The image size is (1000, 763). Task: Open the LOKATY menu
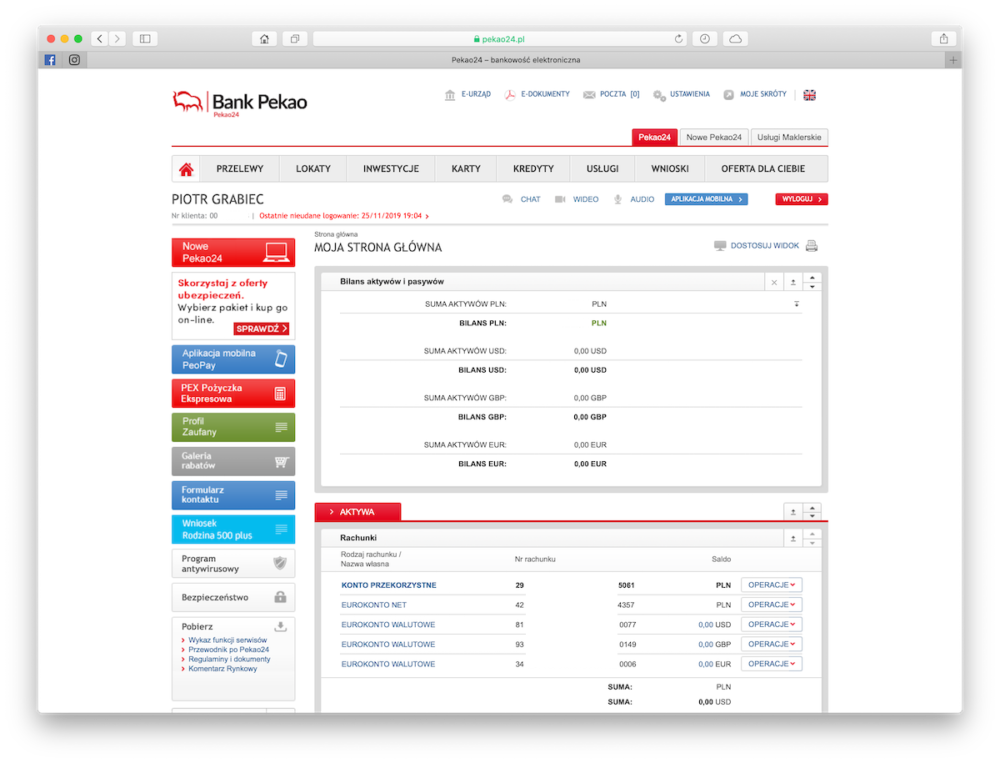pos(313,169)
